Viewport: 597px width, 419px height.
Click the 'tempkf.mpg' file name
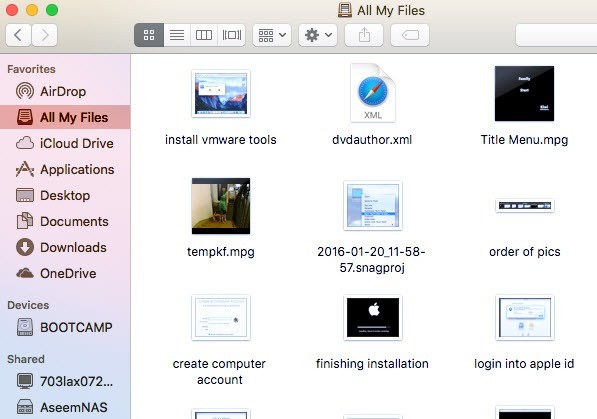[221, 252]
